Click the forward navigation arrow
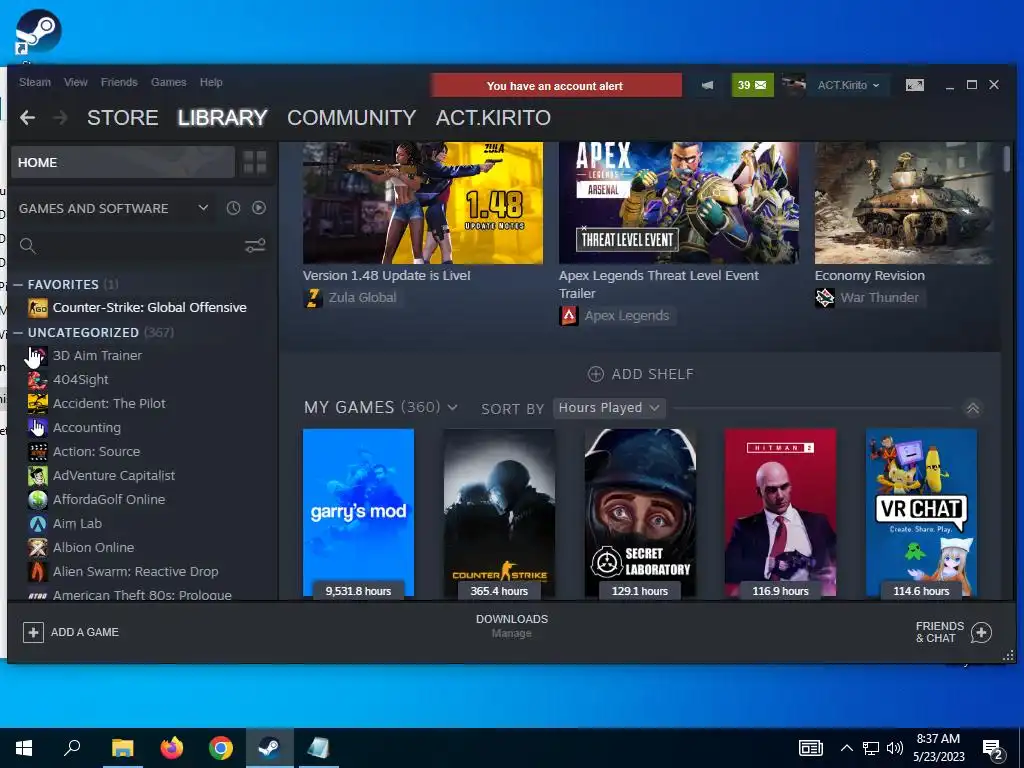This screenshot has height=768, width=1024. (x=60, y=118)
